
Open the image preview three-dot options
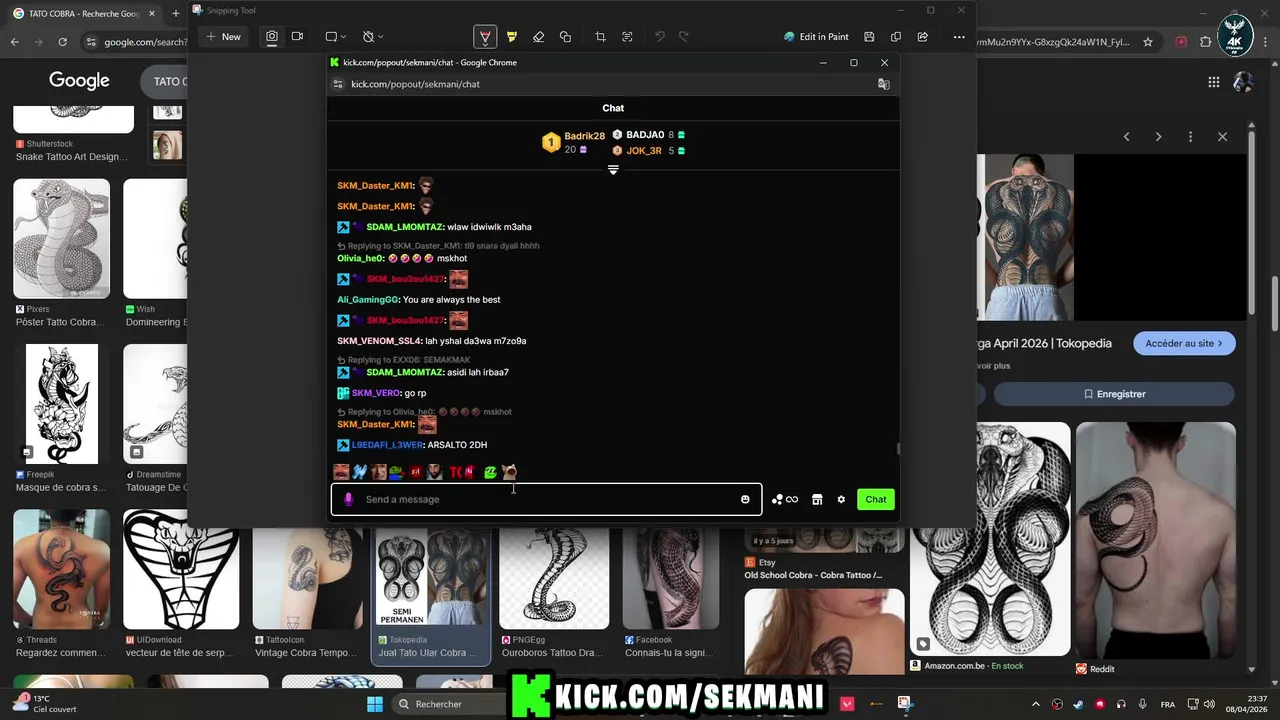pos(1190,137)
